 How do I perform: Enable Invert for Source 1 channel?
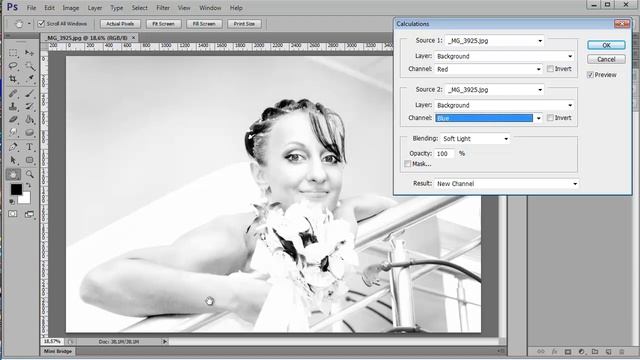550,69
